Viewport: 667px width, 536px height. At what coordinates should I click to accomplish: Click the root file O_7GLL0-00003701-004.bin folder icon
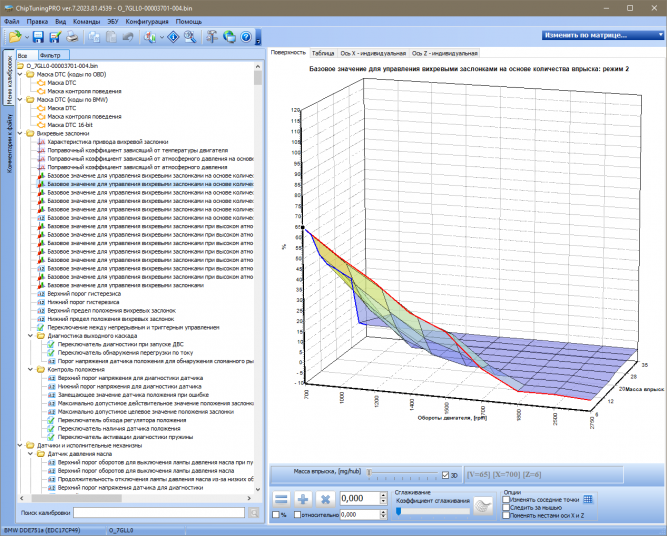pyautogui.click(x=20, y=66)
